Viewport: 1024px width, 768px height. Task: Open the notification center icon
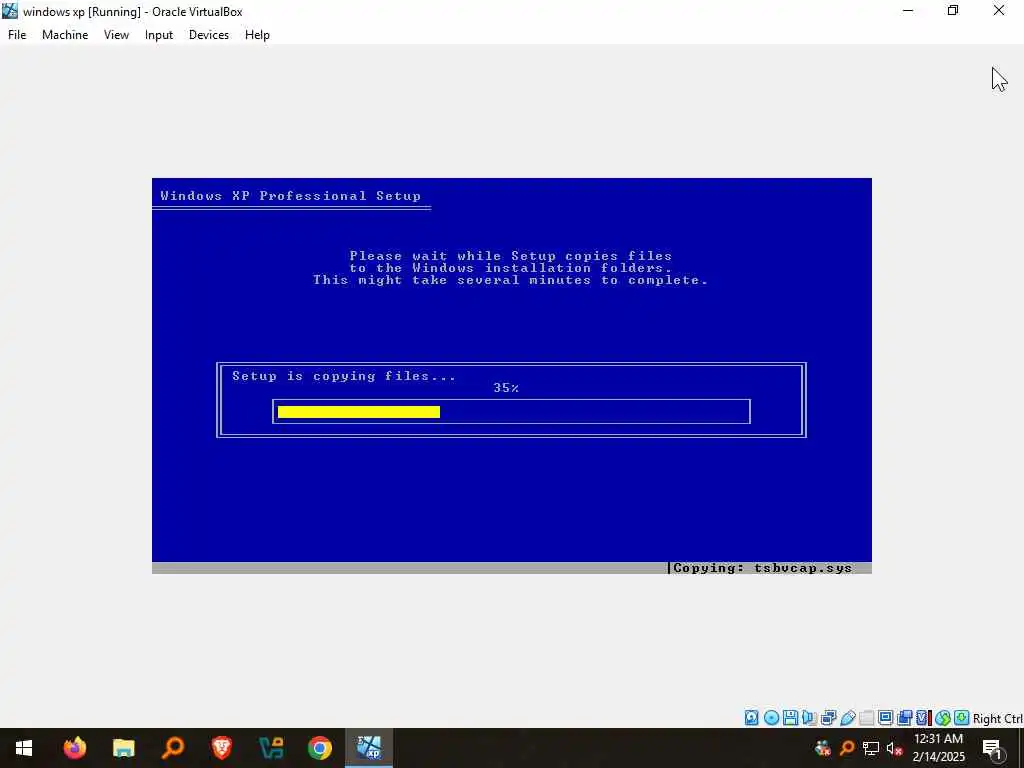coord(993,749)
